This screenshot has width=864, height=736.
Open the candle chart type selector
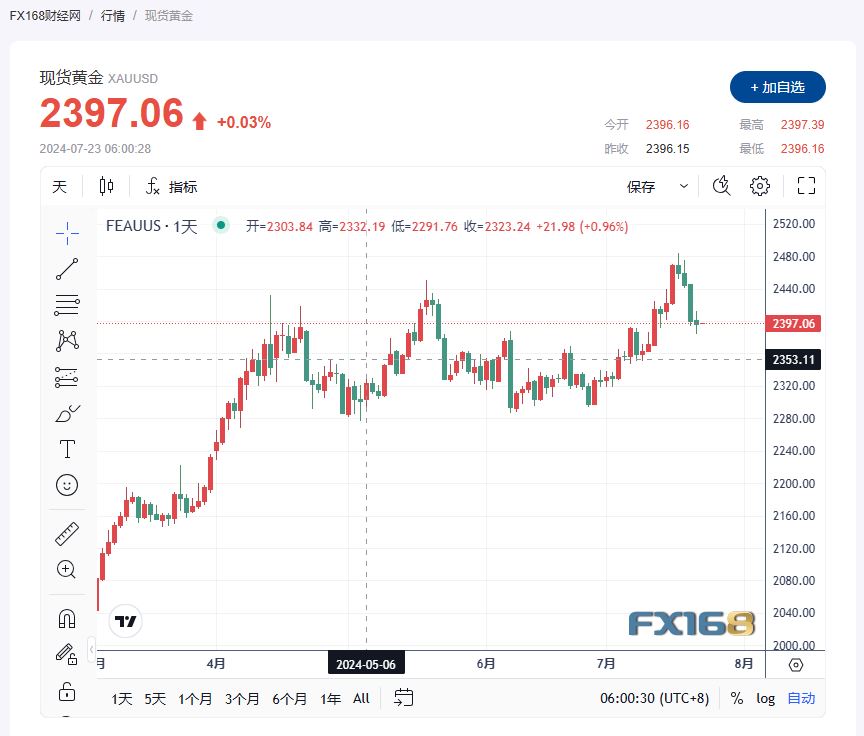106,186
